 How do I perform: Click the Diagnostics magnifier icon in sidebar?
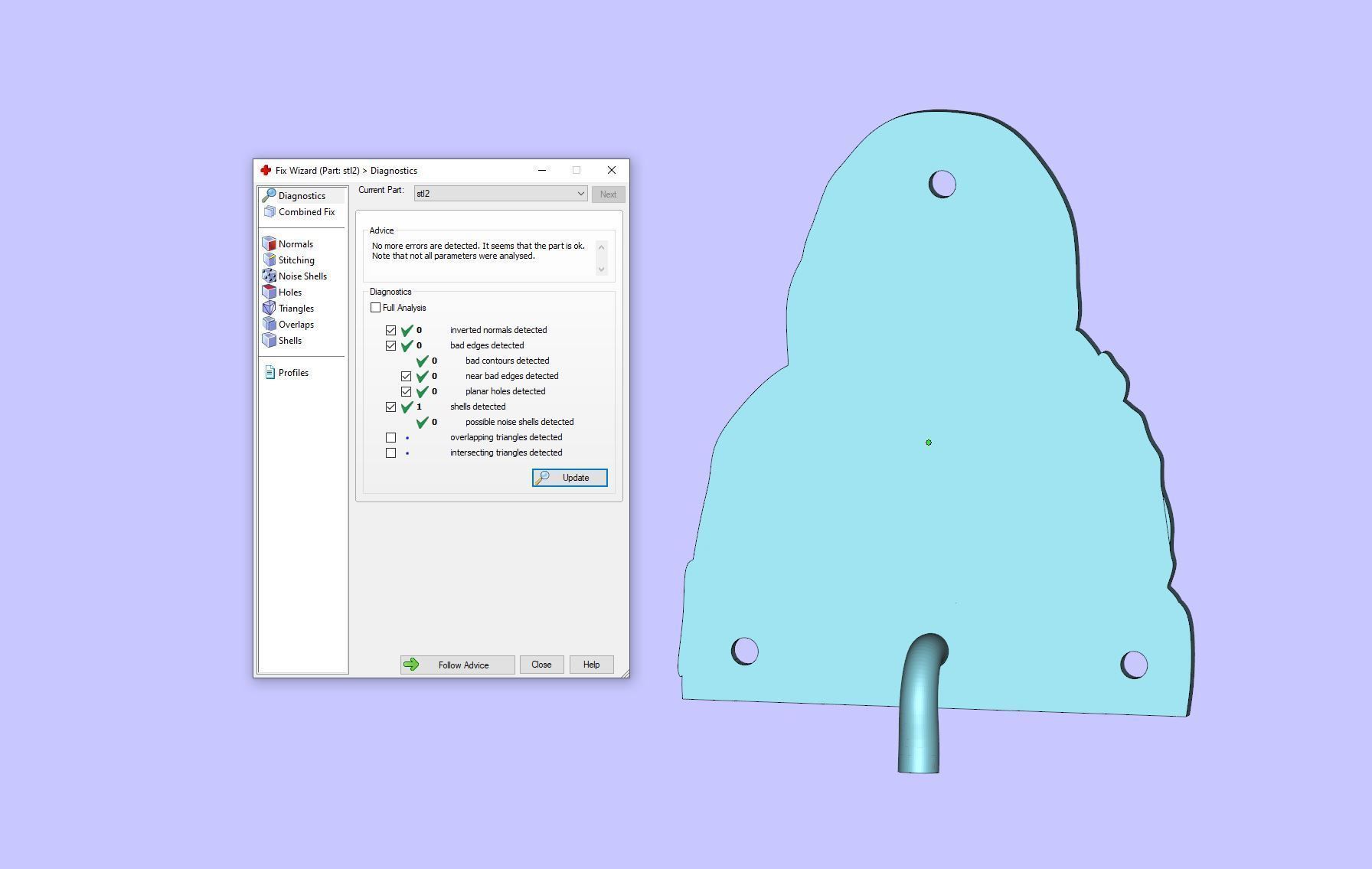click(x=269, y=195)
